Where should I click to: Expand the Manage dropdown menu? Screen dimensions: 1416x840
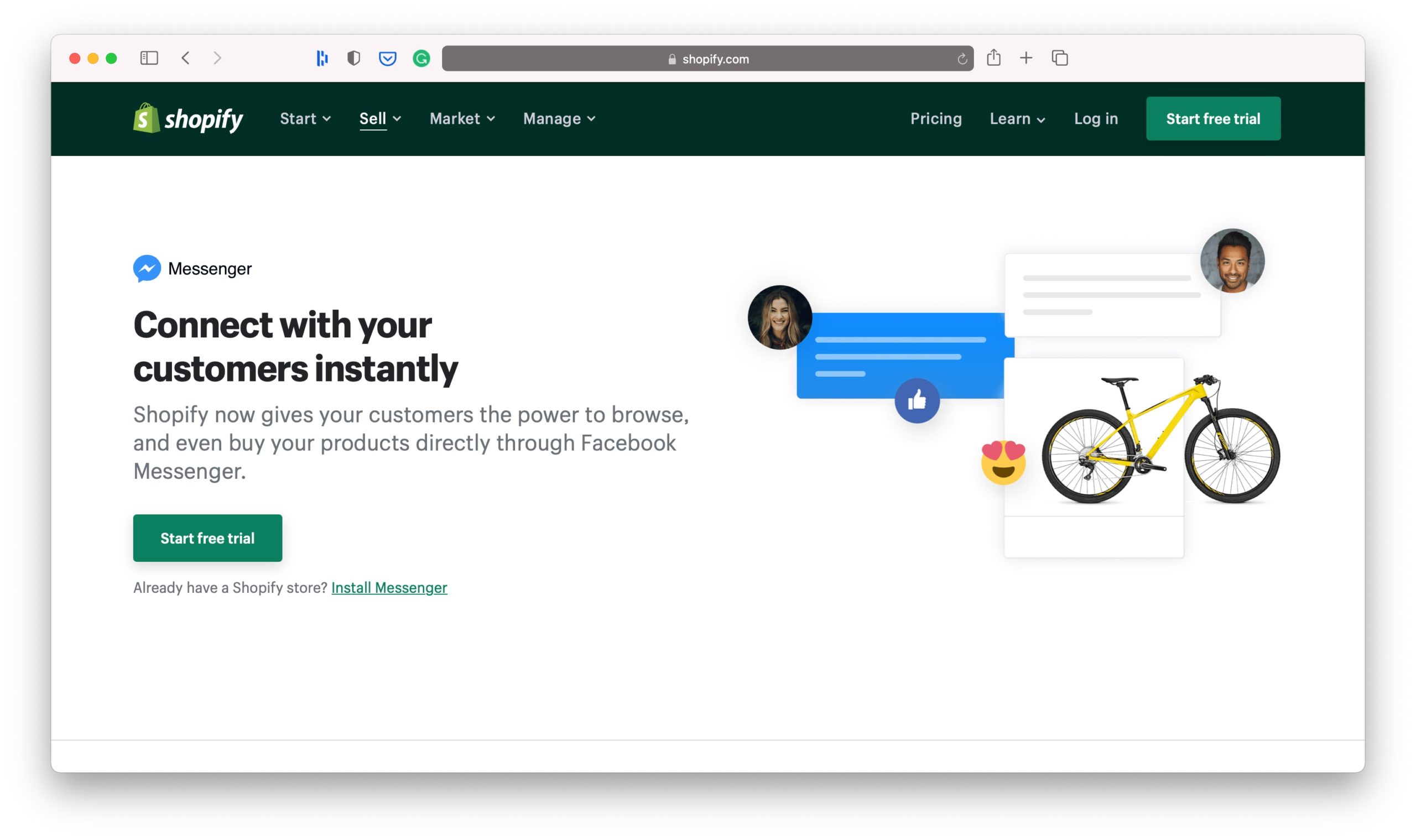[559, 118]
